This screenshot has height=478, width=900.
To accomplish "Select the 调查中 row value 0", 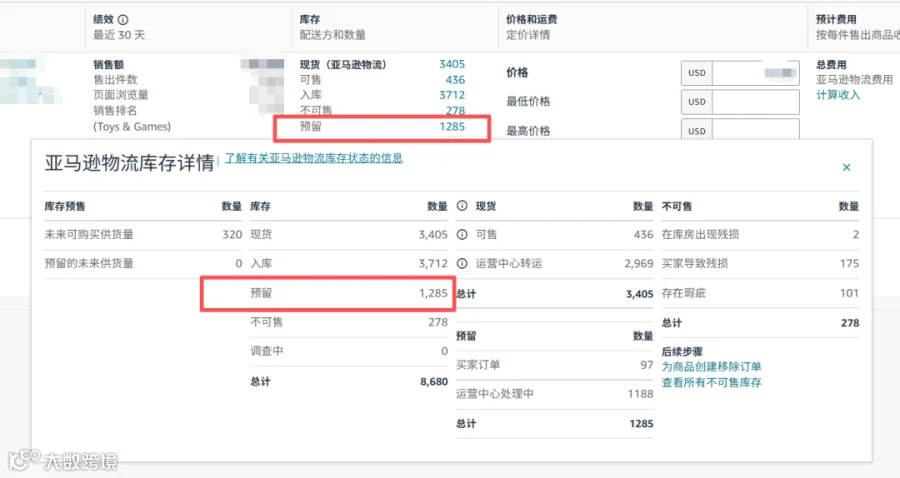I will coord(444,351).
